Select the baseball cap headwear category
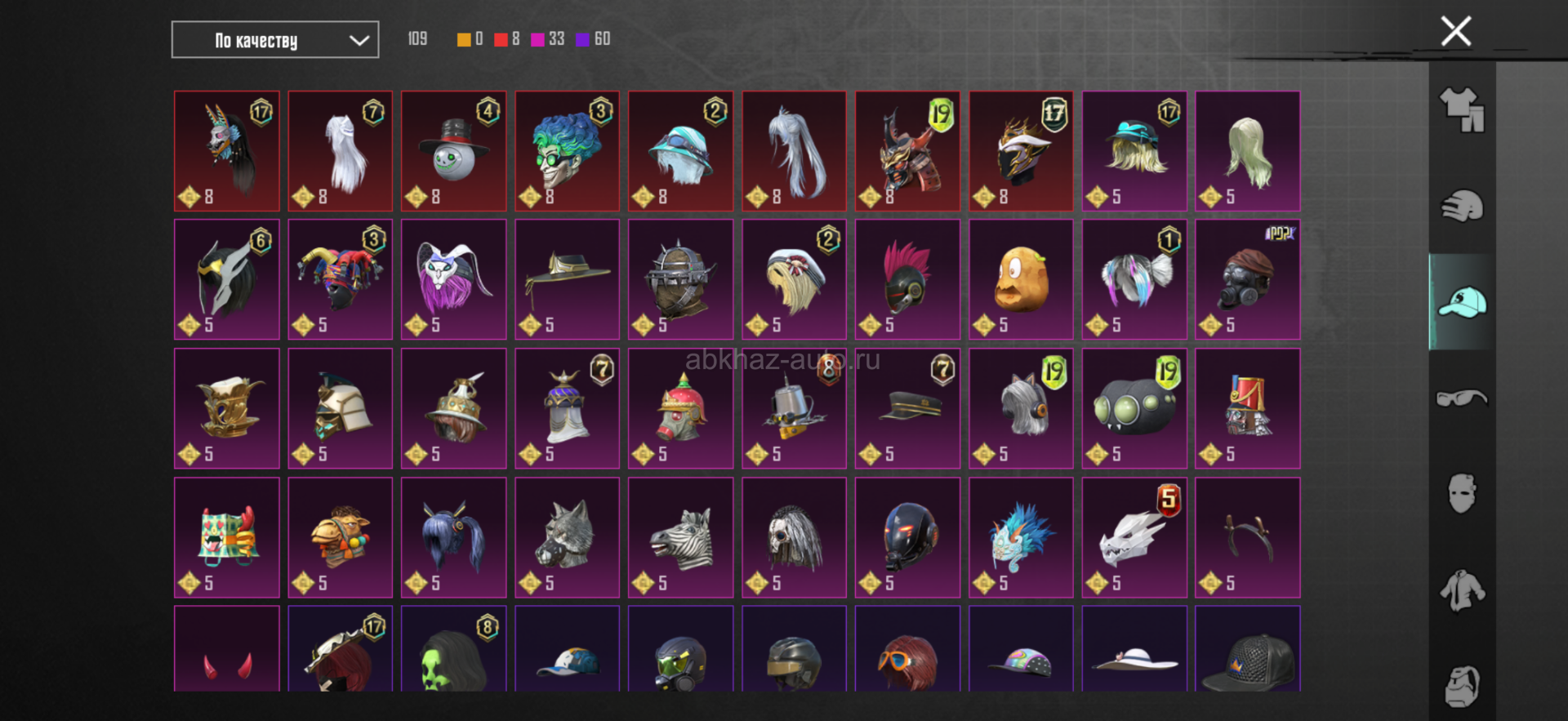Viewport: 1568px width, 721px height. [x=1462, y=302]
